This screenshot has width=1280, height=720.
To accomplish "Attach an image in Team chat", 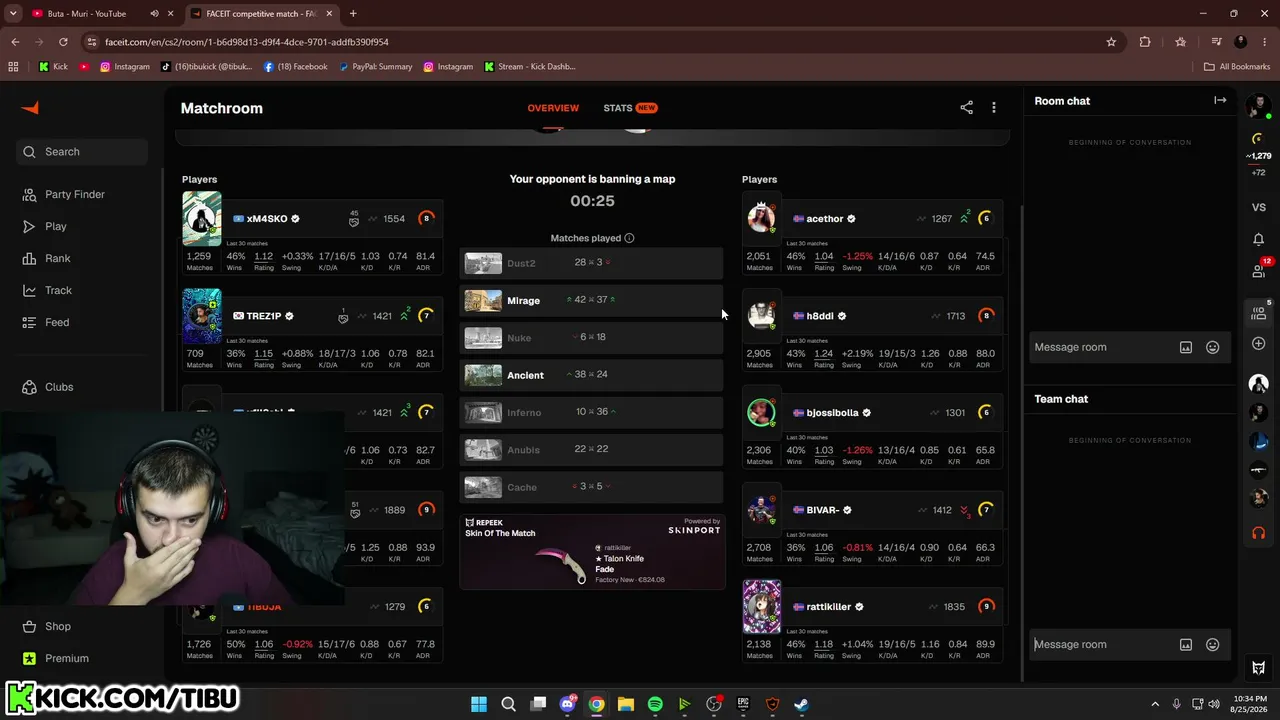I will (1186, 645).
